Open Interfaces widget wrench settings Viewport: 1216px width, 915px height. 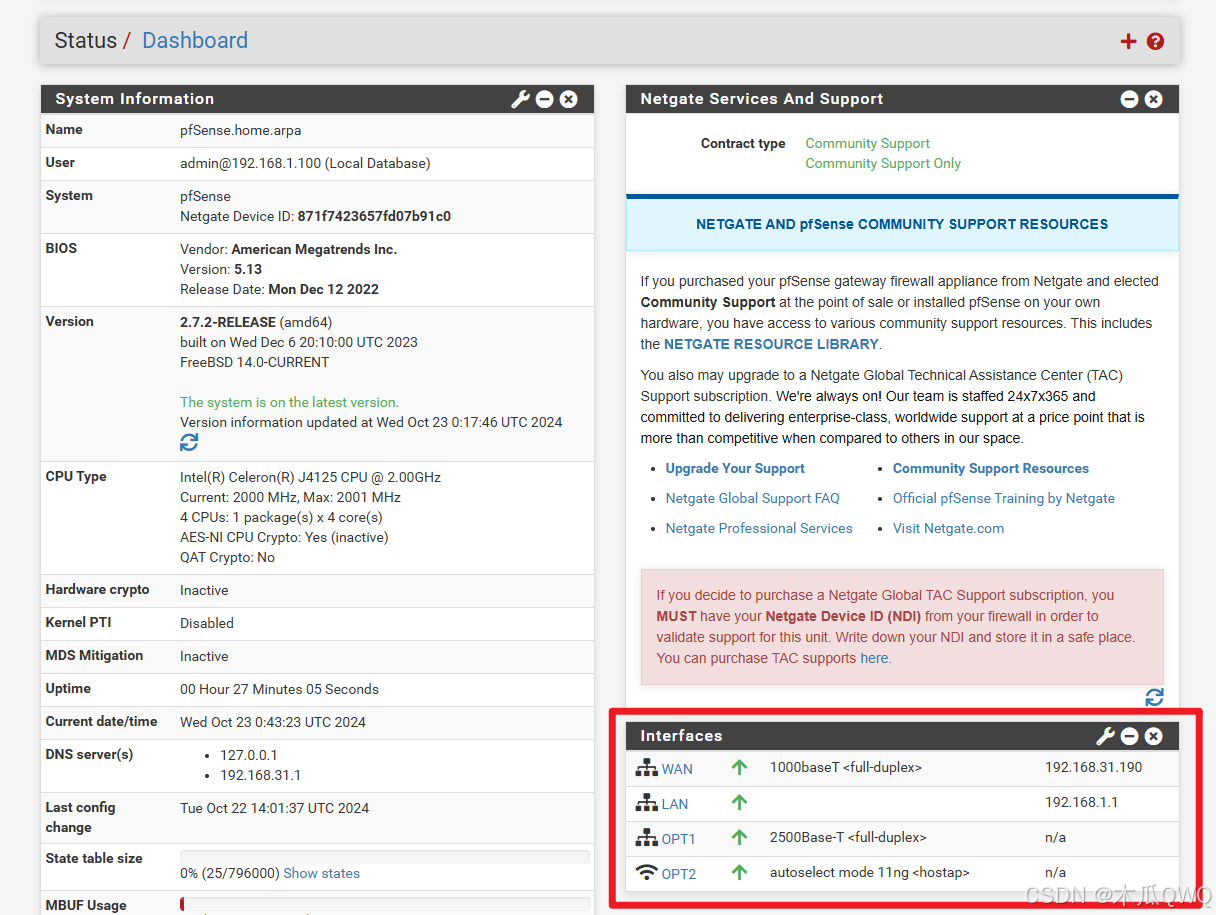(1105, 736)
